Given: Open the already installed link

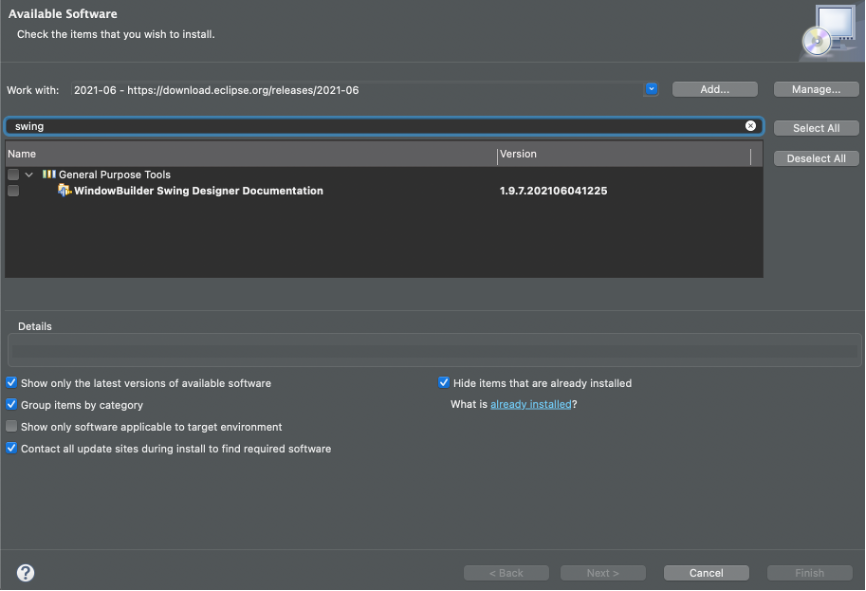Looking at the screenshot, I should 531,404.
